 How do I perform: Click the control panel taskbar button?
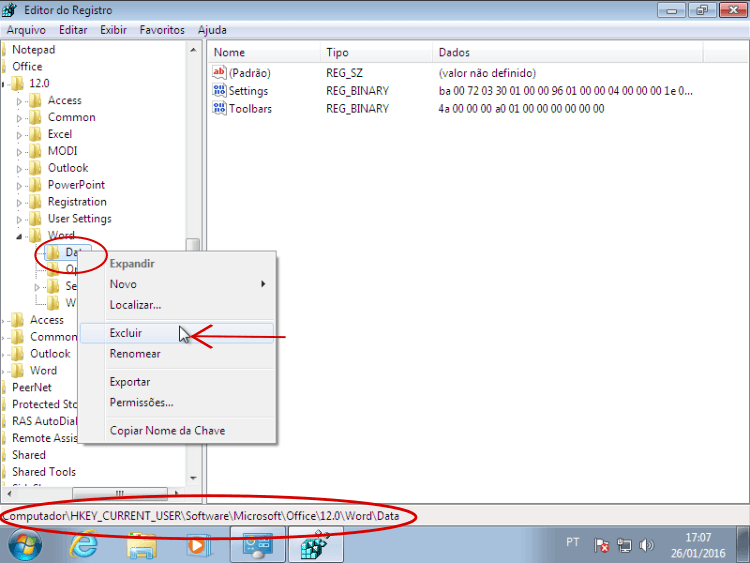tap(258, 545)
